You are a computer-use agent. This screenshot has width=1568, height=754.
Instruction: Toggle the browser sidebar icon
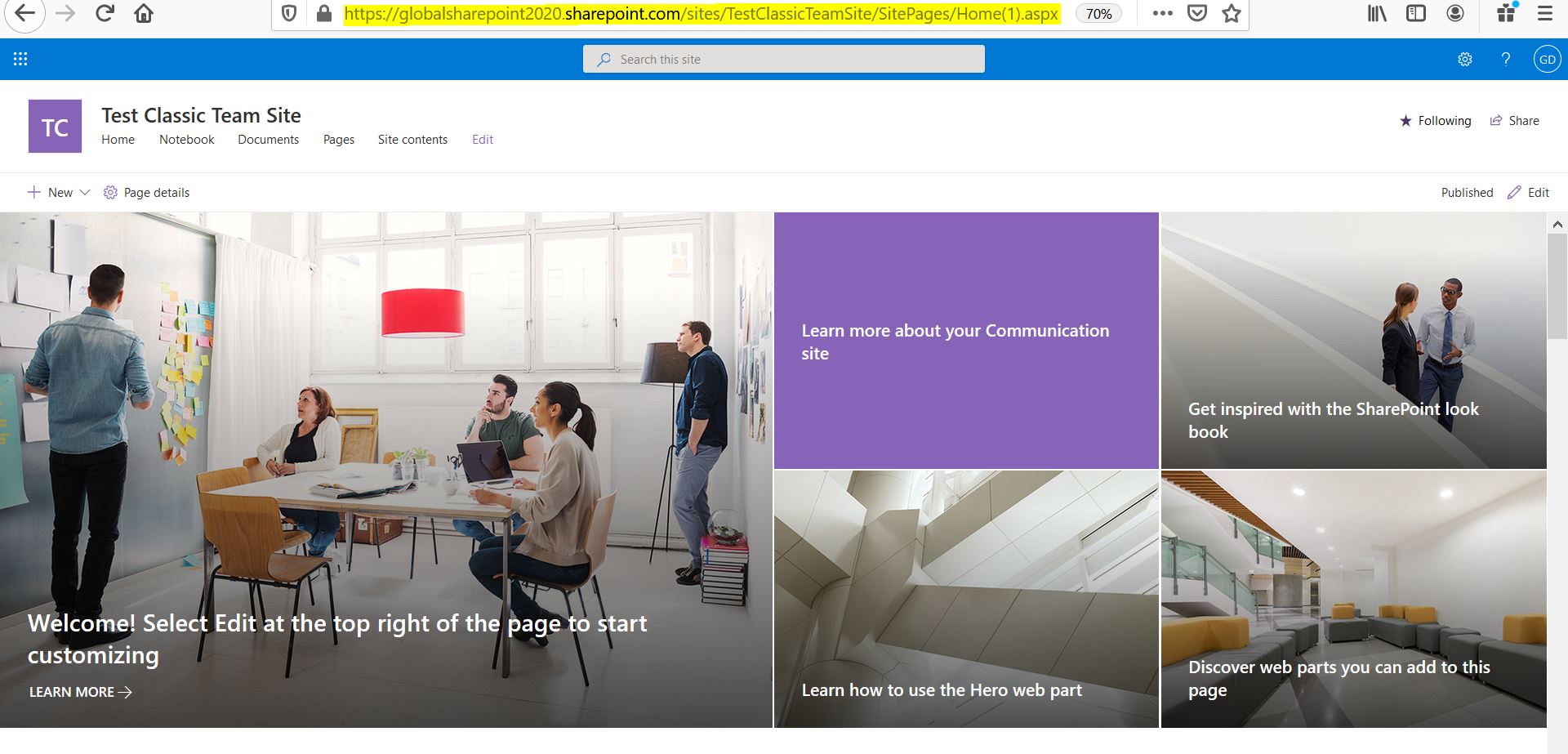(1416, 14)
